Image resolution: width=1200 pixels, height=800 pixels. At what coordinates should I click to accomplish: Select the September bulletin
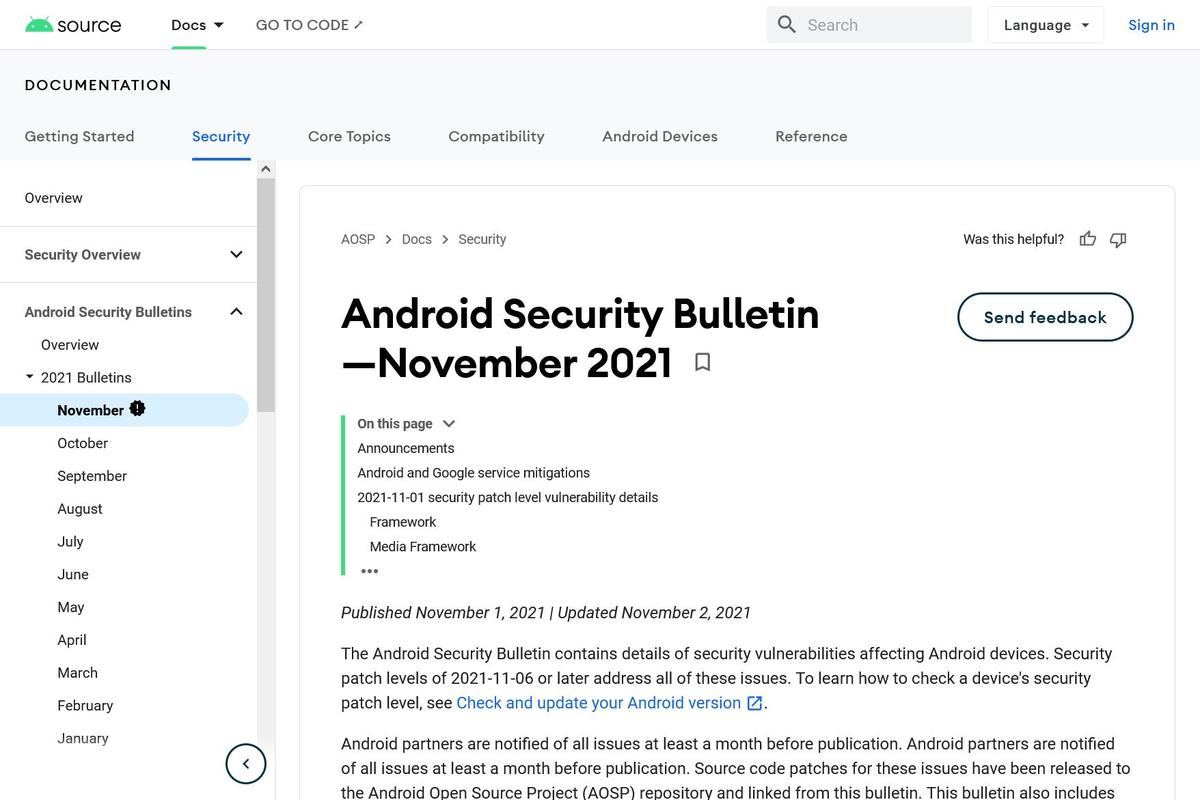pyautogui.click(x=92, y=476)
